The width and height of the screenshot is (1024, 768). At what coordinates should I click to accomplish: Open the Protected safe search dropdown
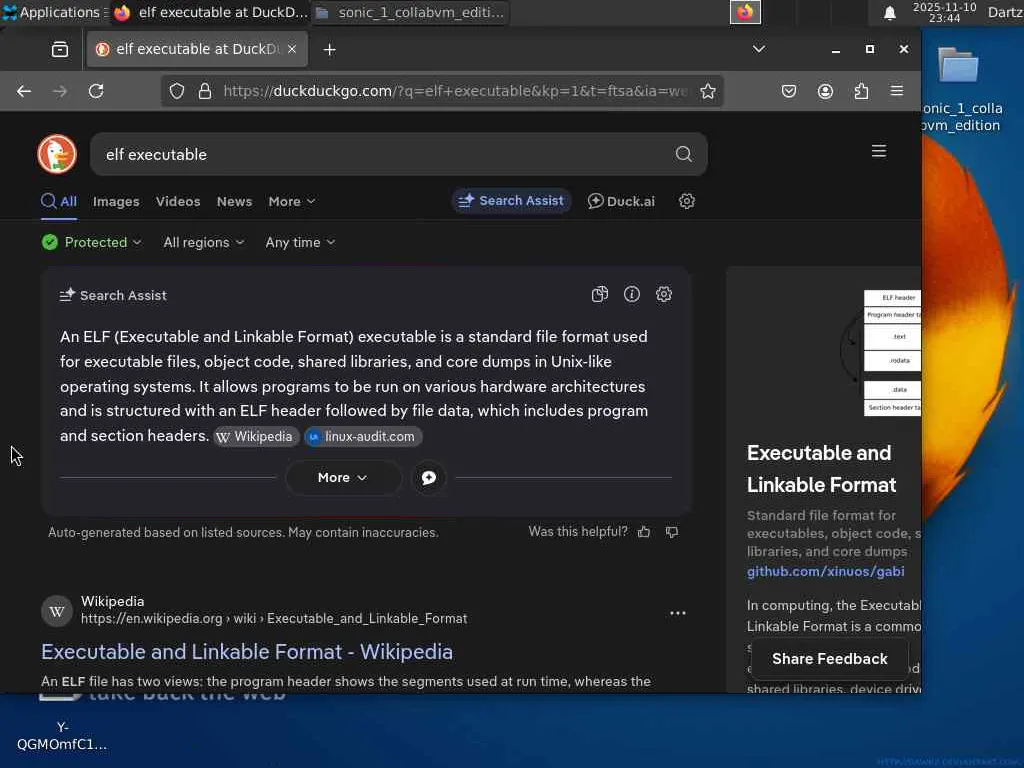pos(91,242)
